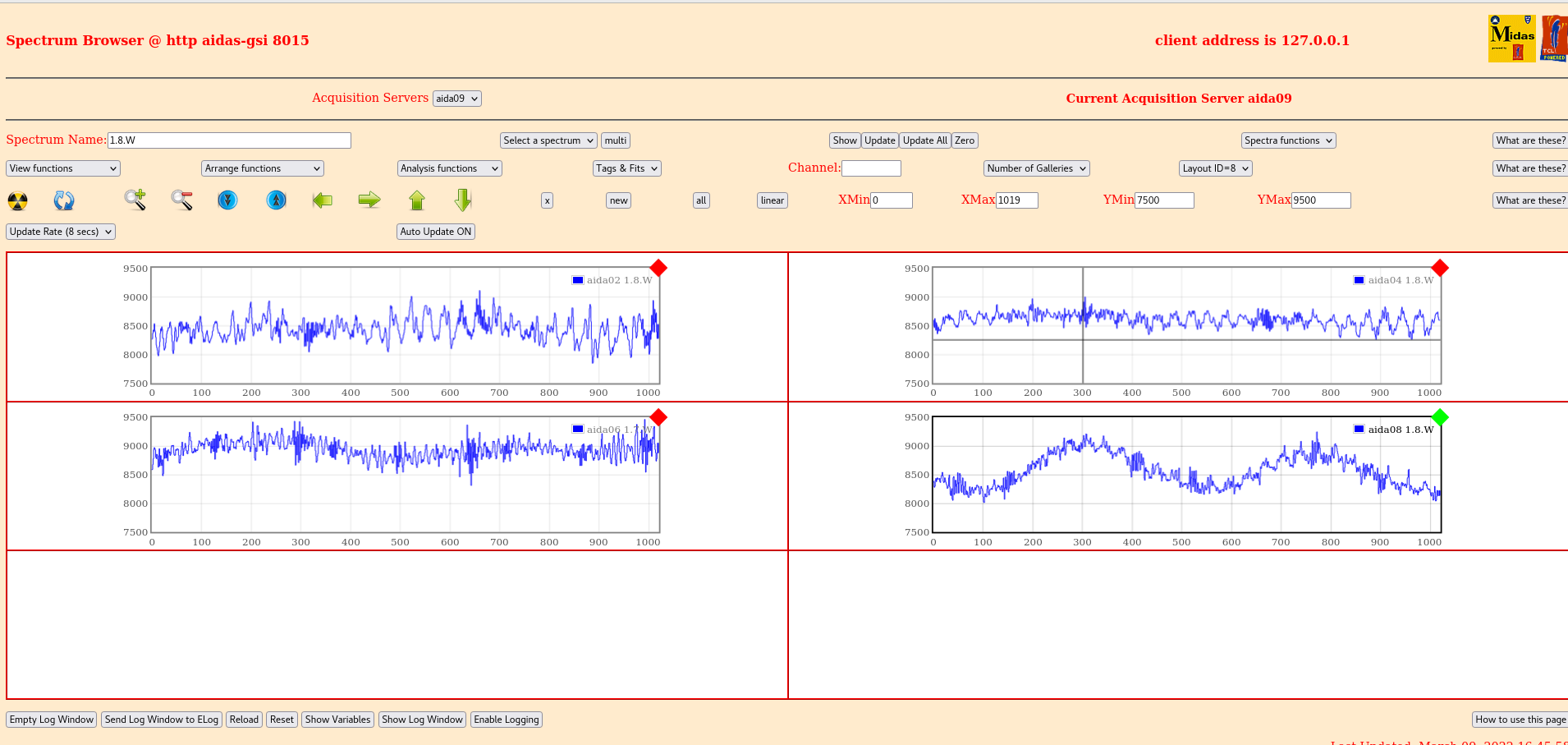
Task: Click the blue refresh arrows icon
Action: [64, 200]
